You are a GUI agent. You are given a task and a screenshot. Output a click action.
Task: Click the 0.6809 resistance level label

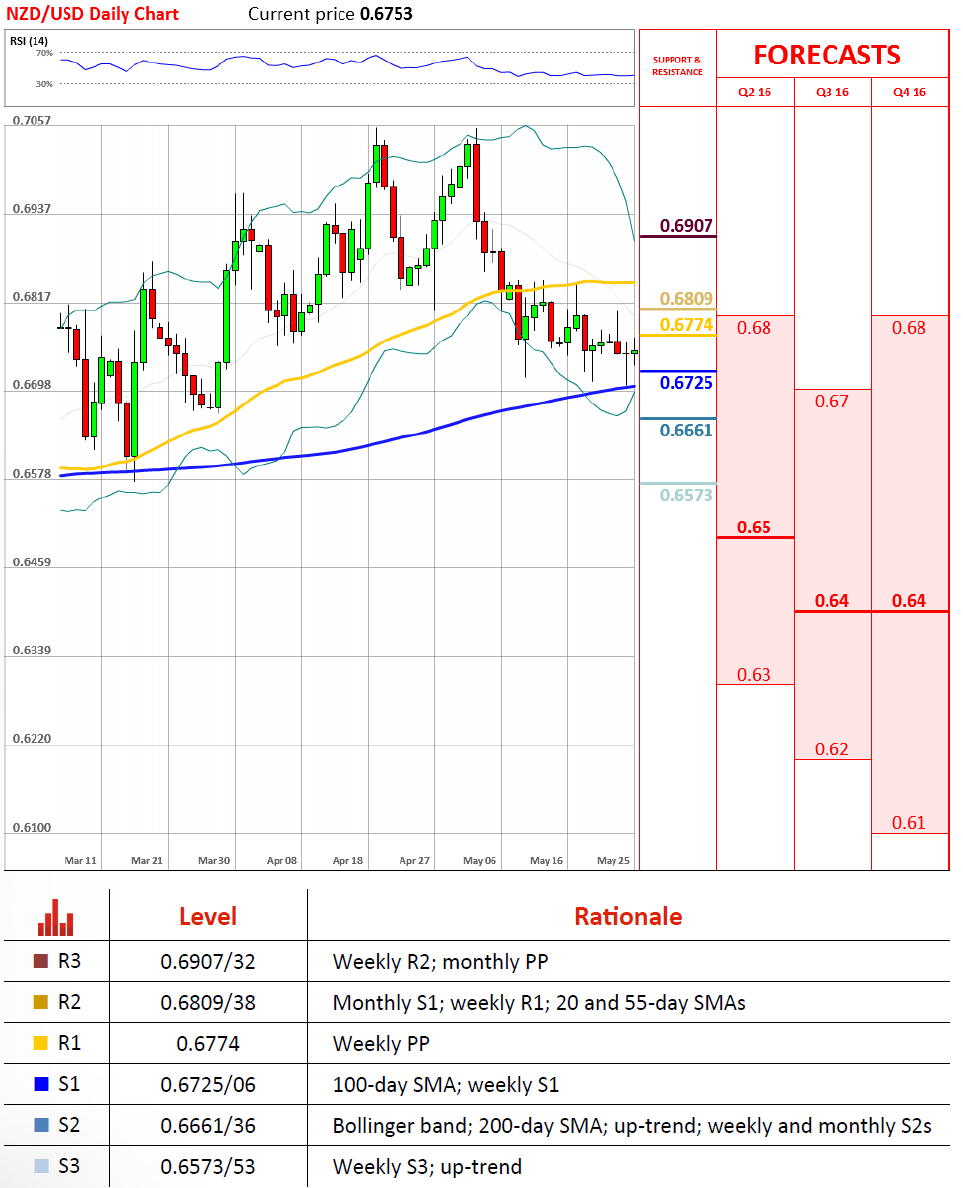tap(686, 299)
